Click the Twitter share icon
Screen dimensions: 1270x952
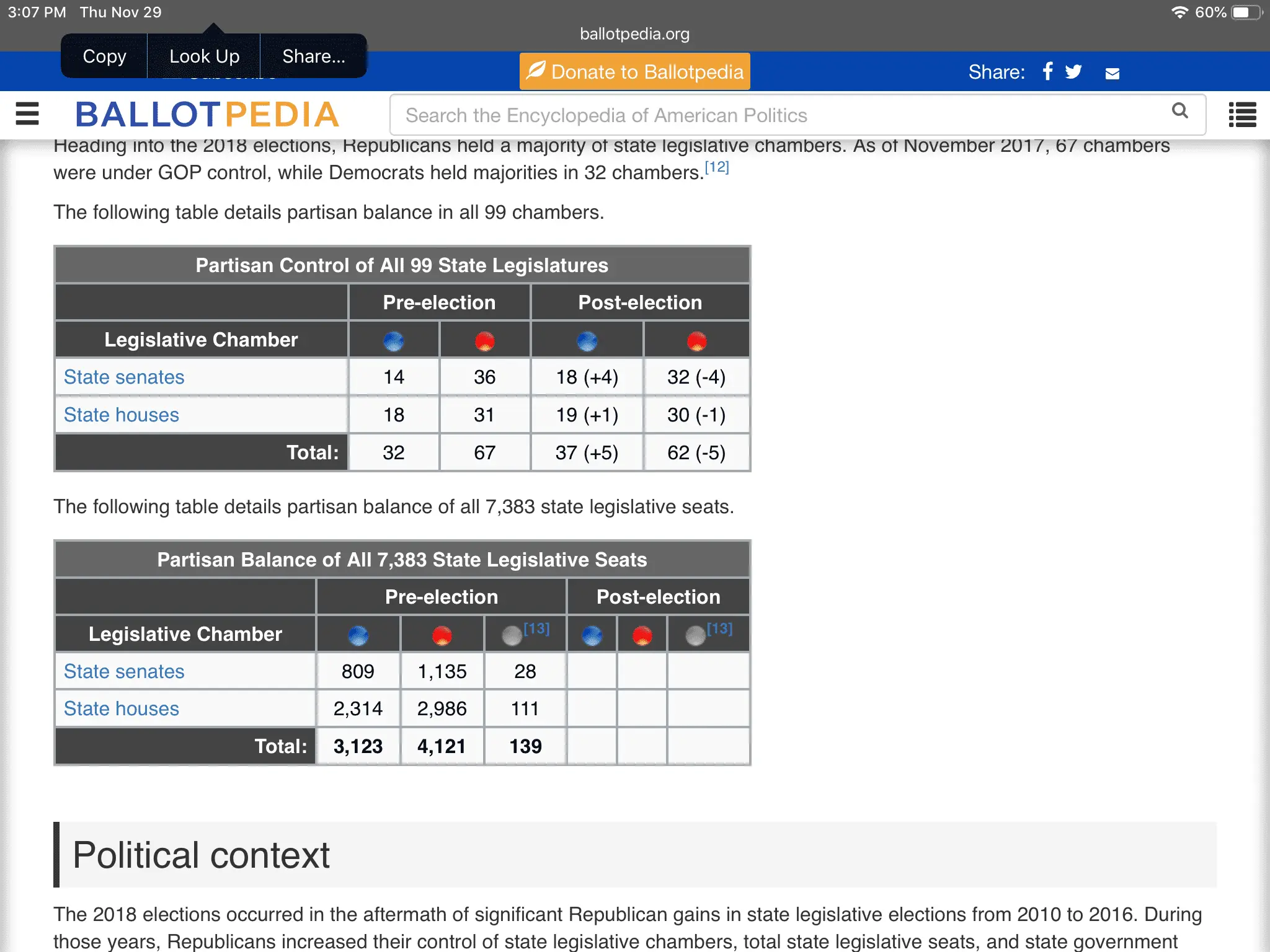point(1073,72)
